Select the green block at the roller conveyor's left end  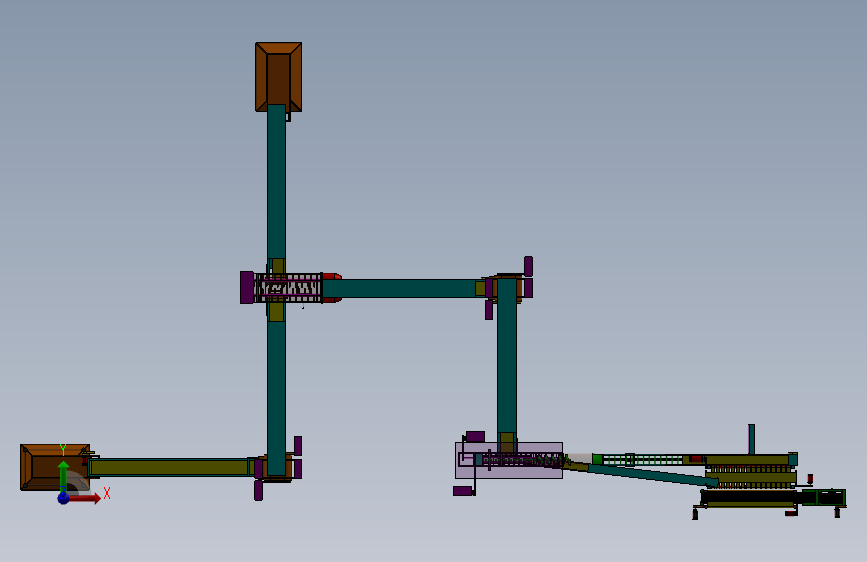597,459
